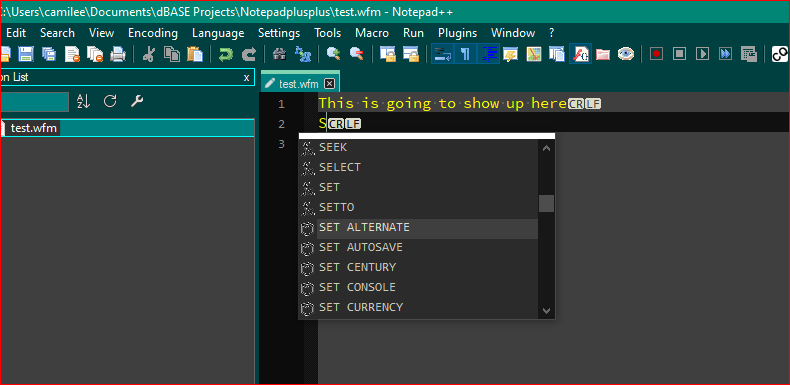Click the Playback macro icon

[x=702, y=54]
